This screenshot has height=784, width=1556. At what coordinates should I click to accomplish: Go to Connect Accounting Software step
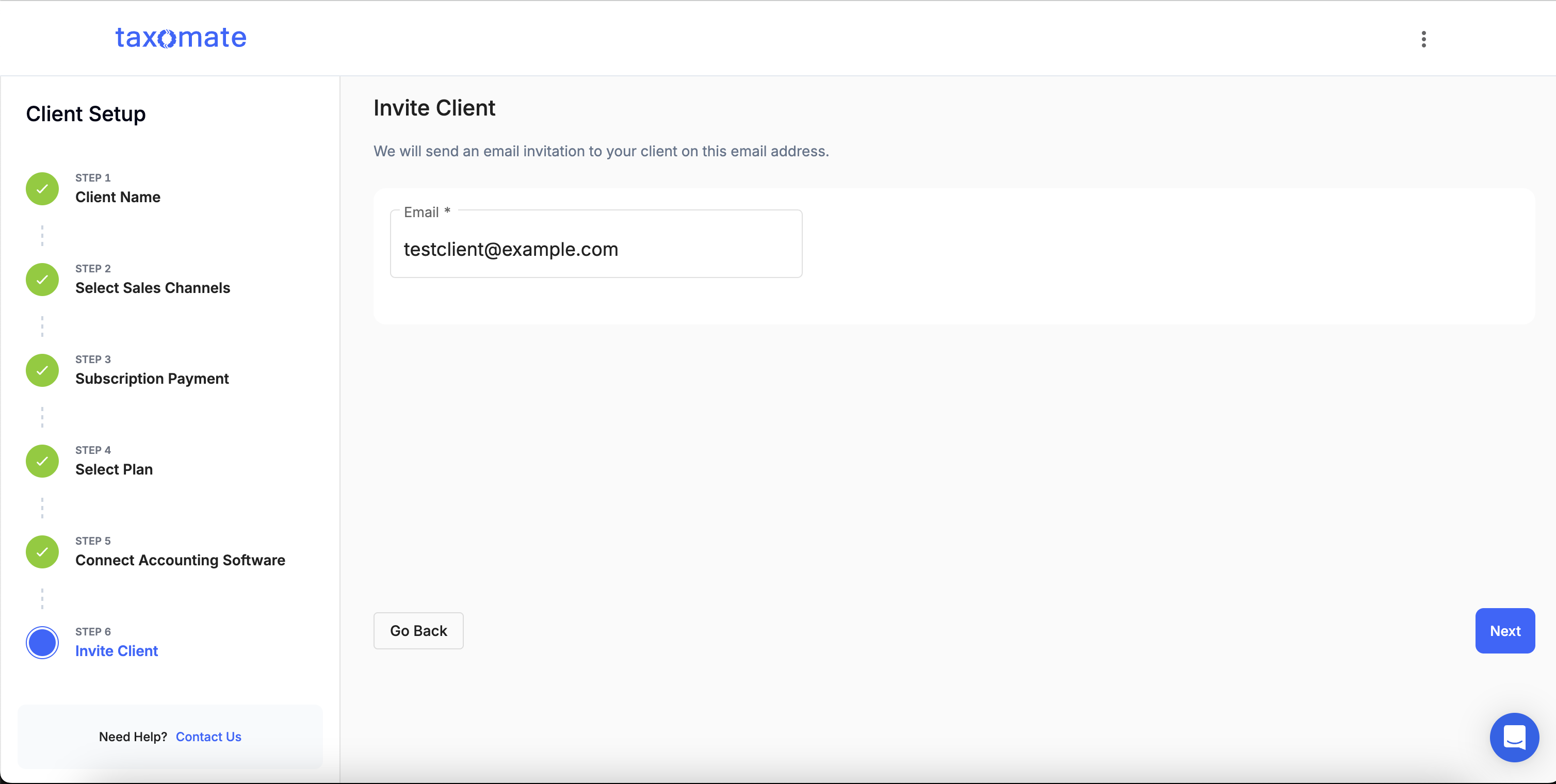180,560
